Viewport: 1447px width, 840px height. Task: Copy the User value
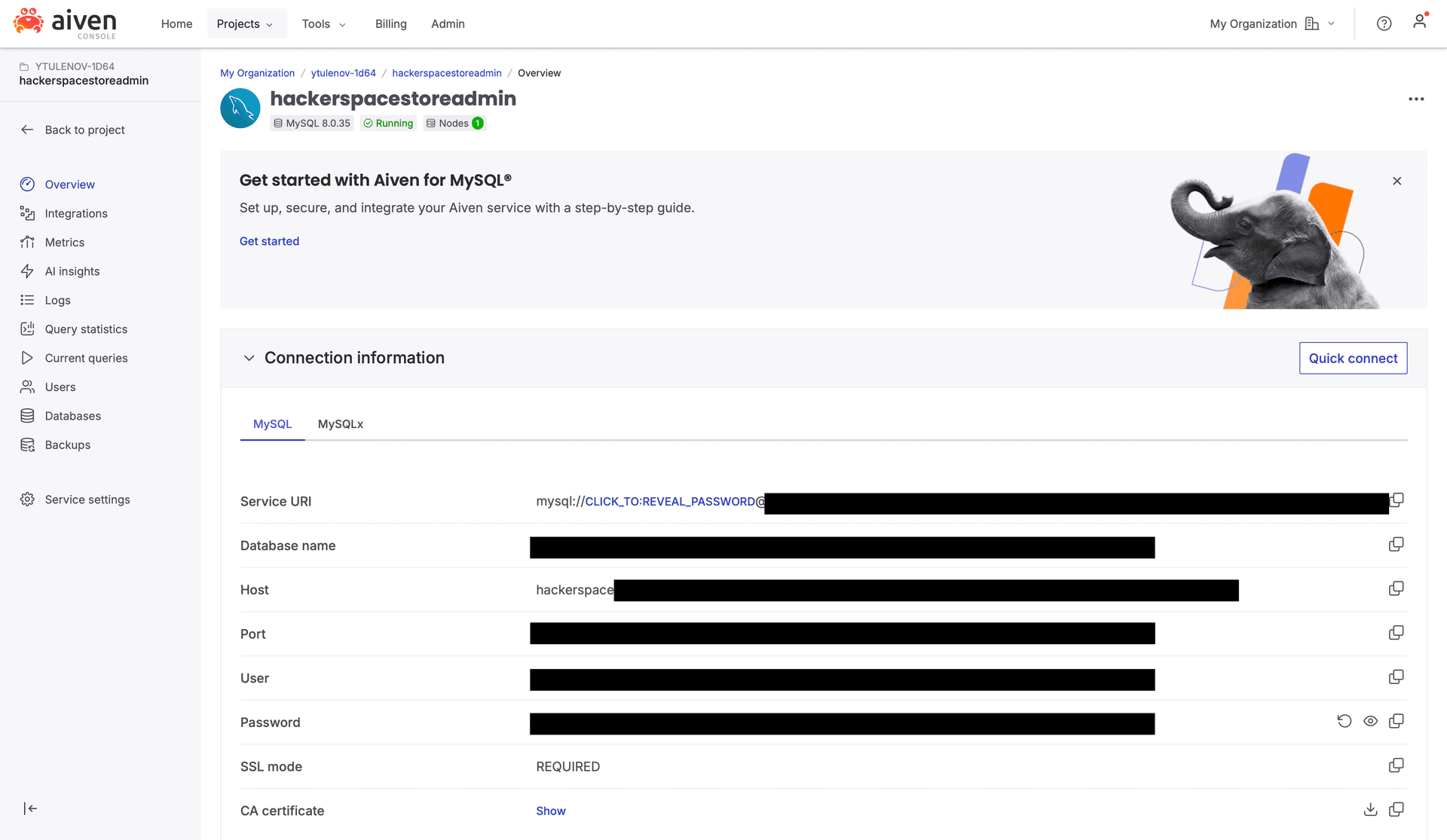coord(1397,677)
